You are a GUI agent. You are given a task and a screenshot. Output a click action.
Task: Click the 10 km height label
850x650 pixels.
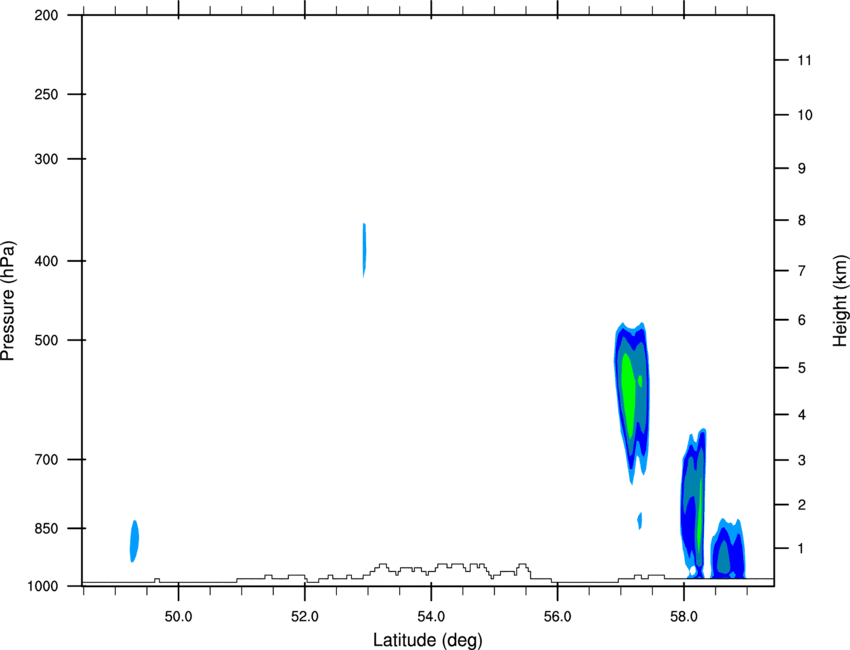(805, 115)
